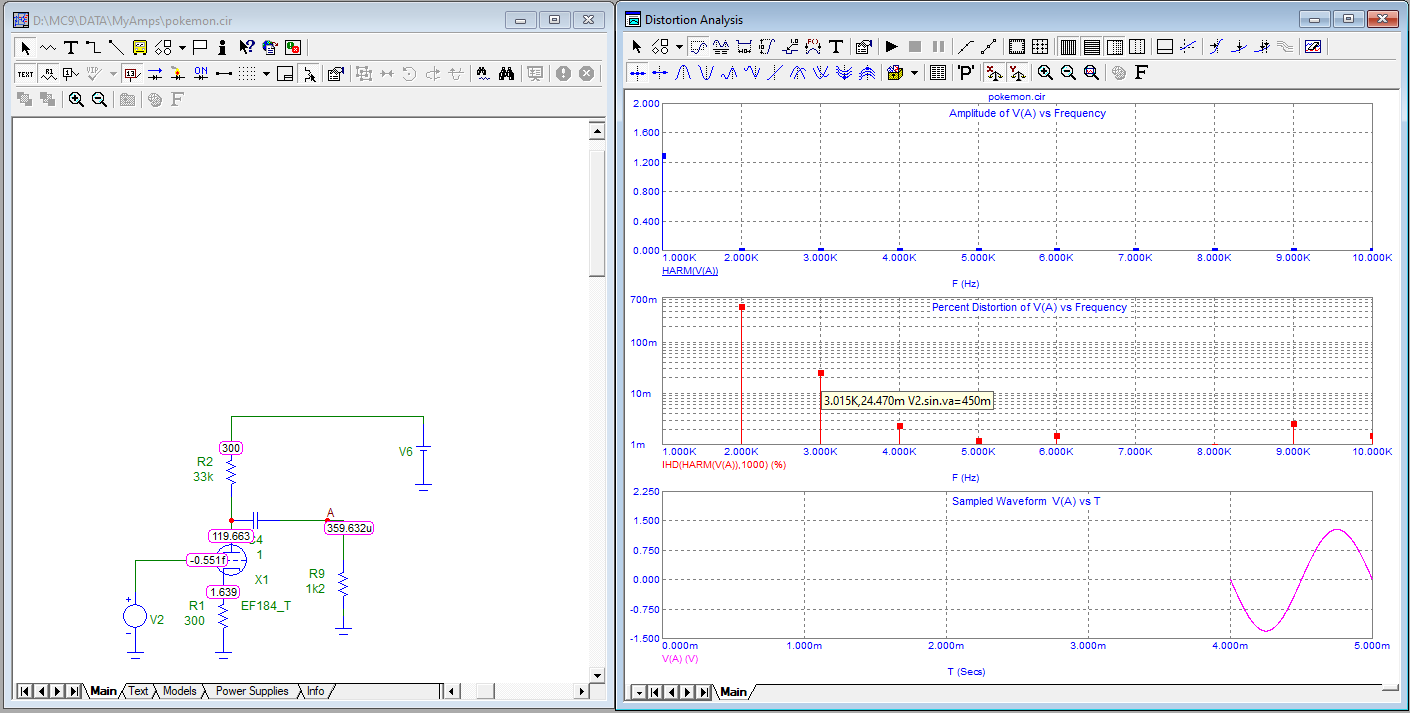Click the Run analysis play button
This screenshot has width=1410, height=713.
[891, 47]
